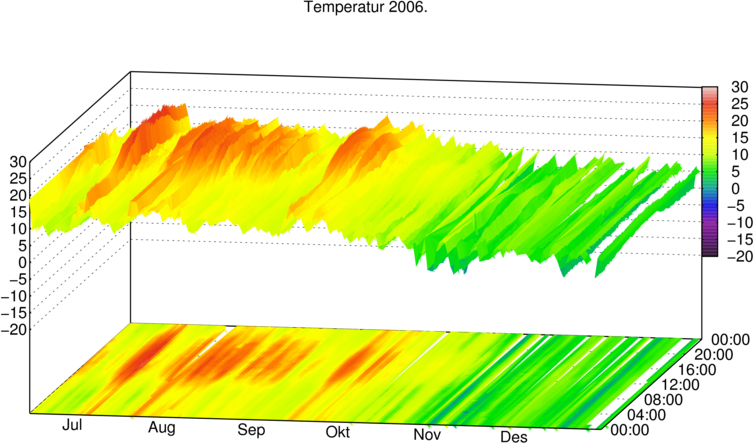Click the color bar tick labels

735,171
